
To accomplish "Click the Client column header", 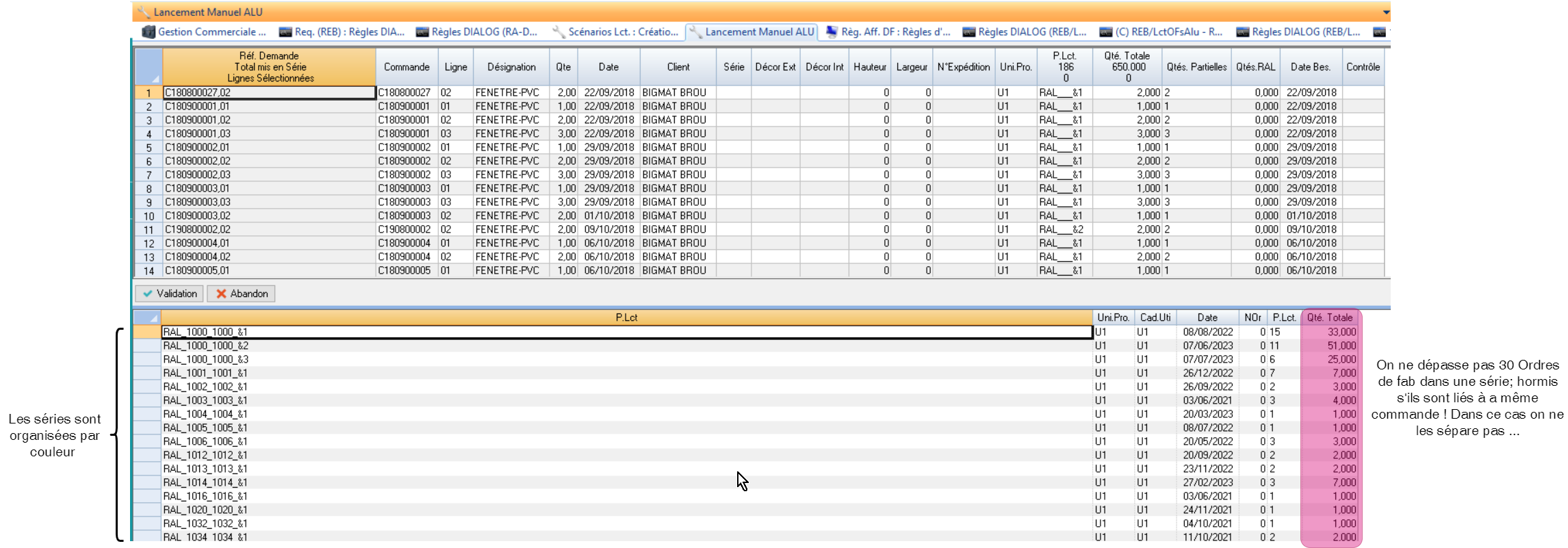I will pyautogui.click(x=678, y=67).
